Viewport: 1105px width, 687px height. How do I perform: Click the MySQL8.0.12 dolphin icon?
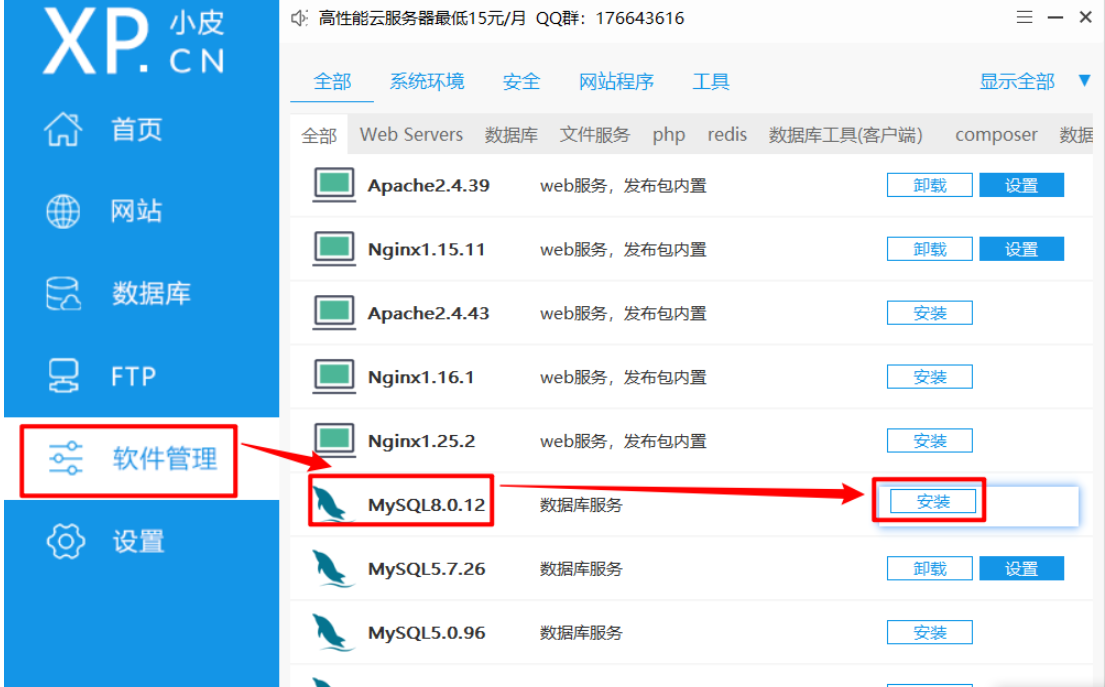click(333, 504)
